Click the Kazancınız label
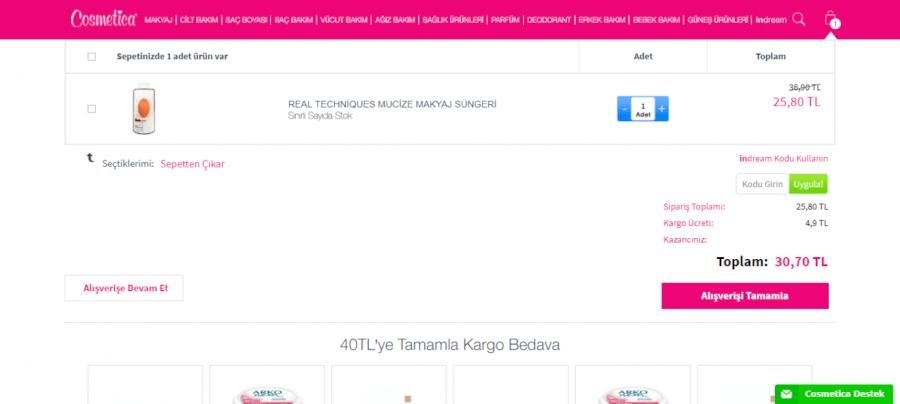The width and height of the screenshot is (900, 404). click(685, 240)
